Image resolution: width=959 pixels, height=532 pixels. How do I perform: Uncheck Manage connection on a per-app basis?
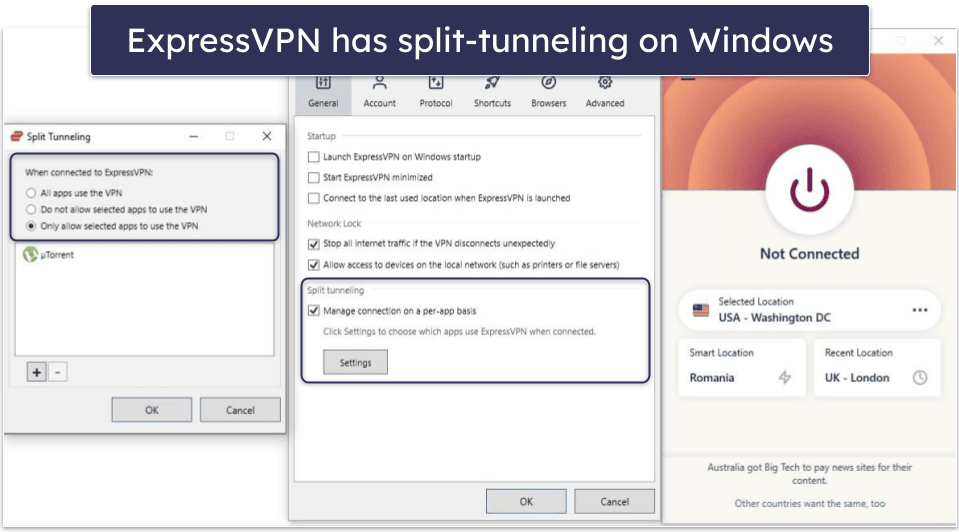[314, 311]
